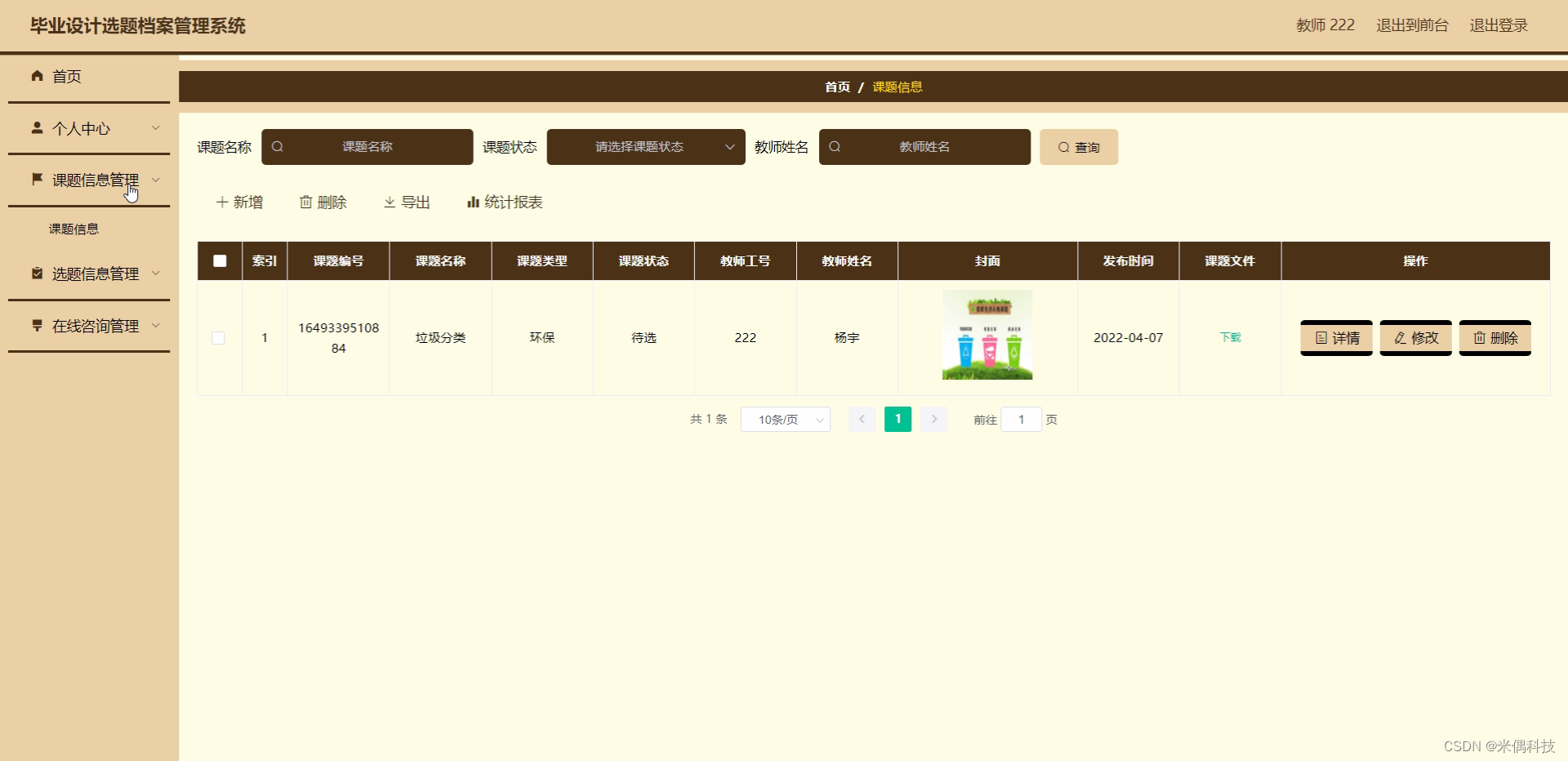The image size is (1568, 761).
Task: Click the search icon in 查询 button
Action: 1062,147
